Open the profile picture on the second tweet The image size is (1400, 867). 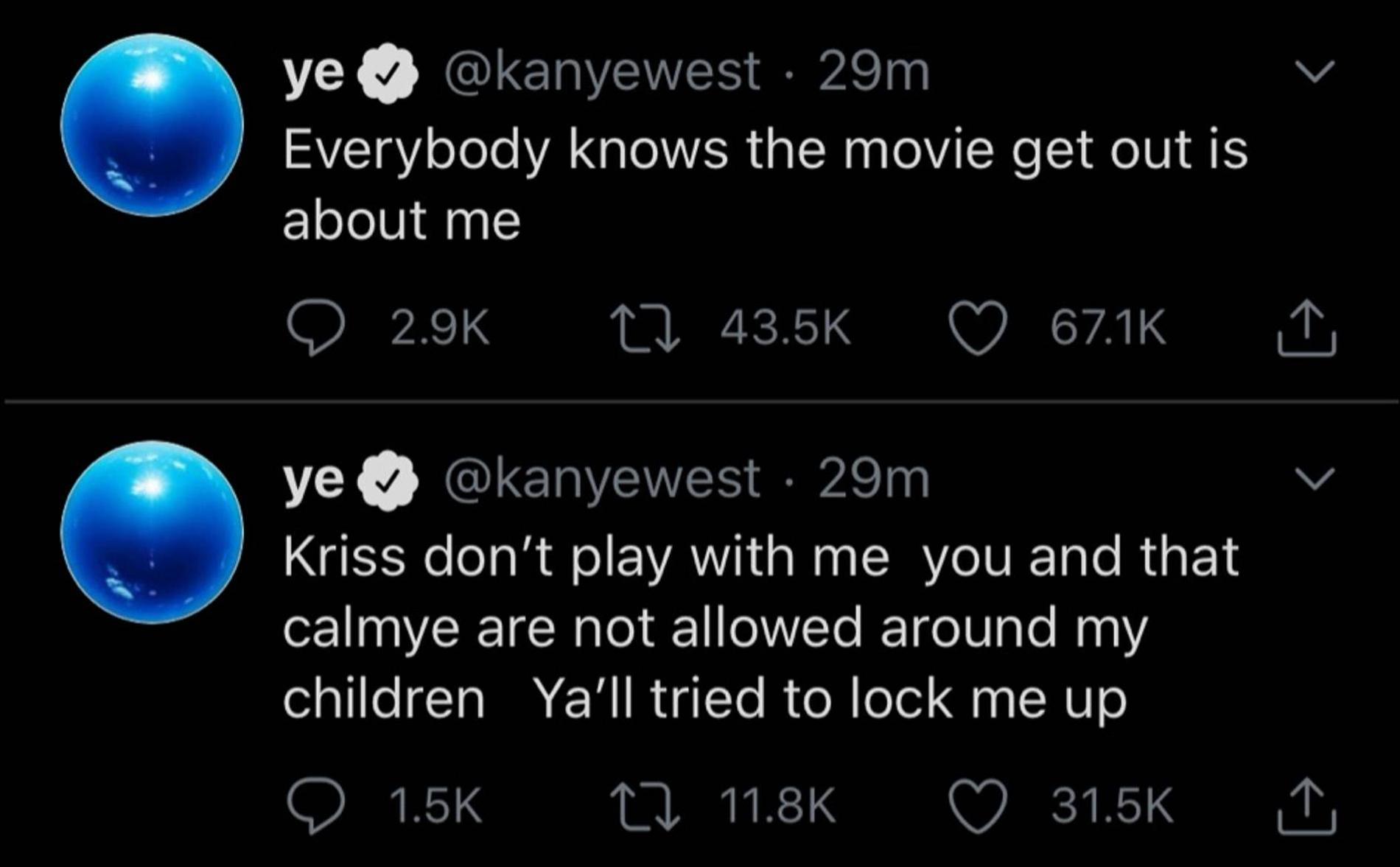pos(152,532)
